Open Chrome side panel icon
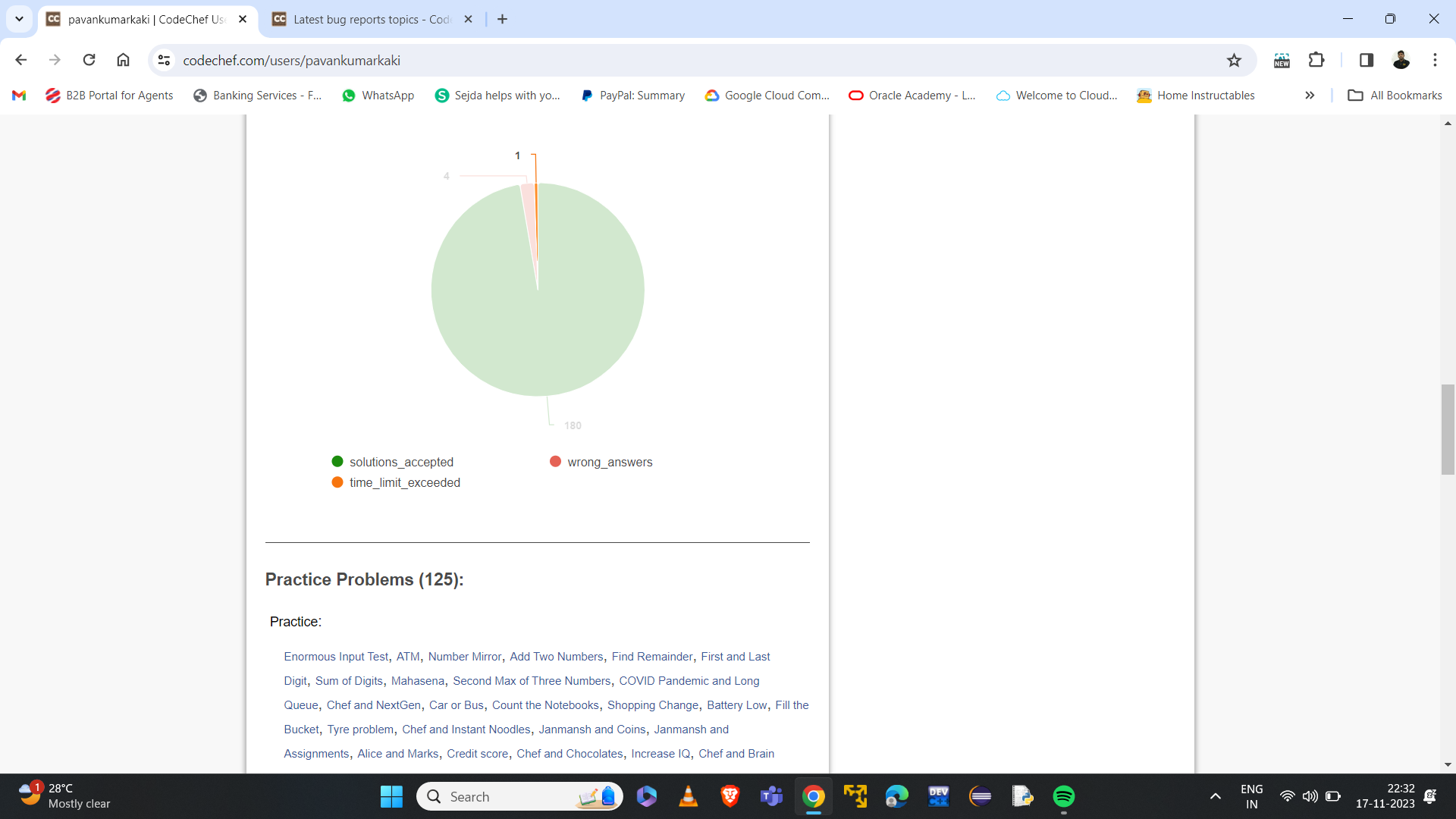The width and height of the screenshot is (1456, 819). 1366,60
